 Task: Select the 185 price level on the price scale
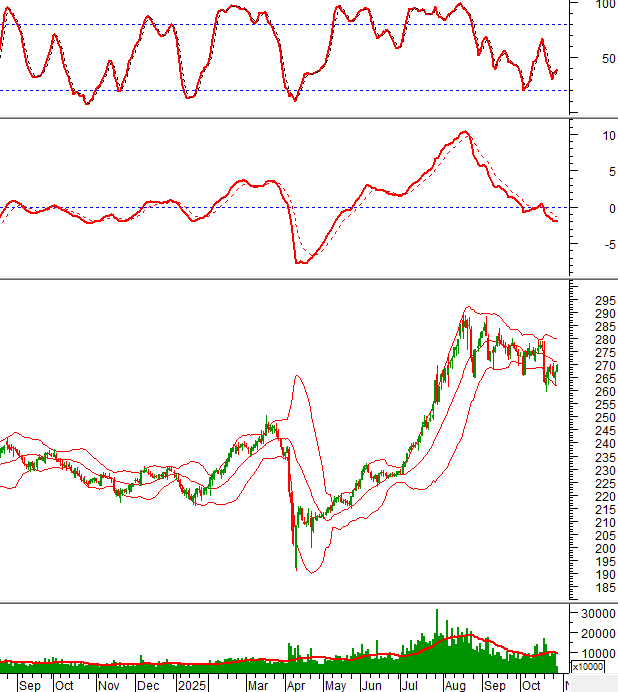(x=604, y=588)
